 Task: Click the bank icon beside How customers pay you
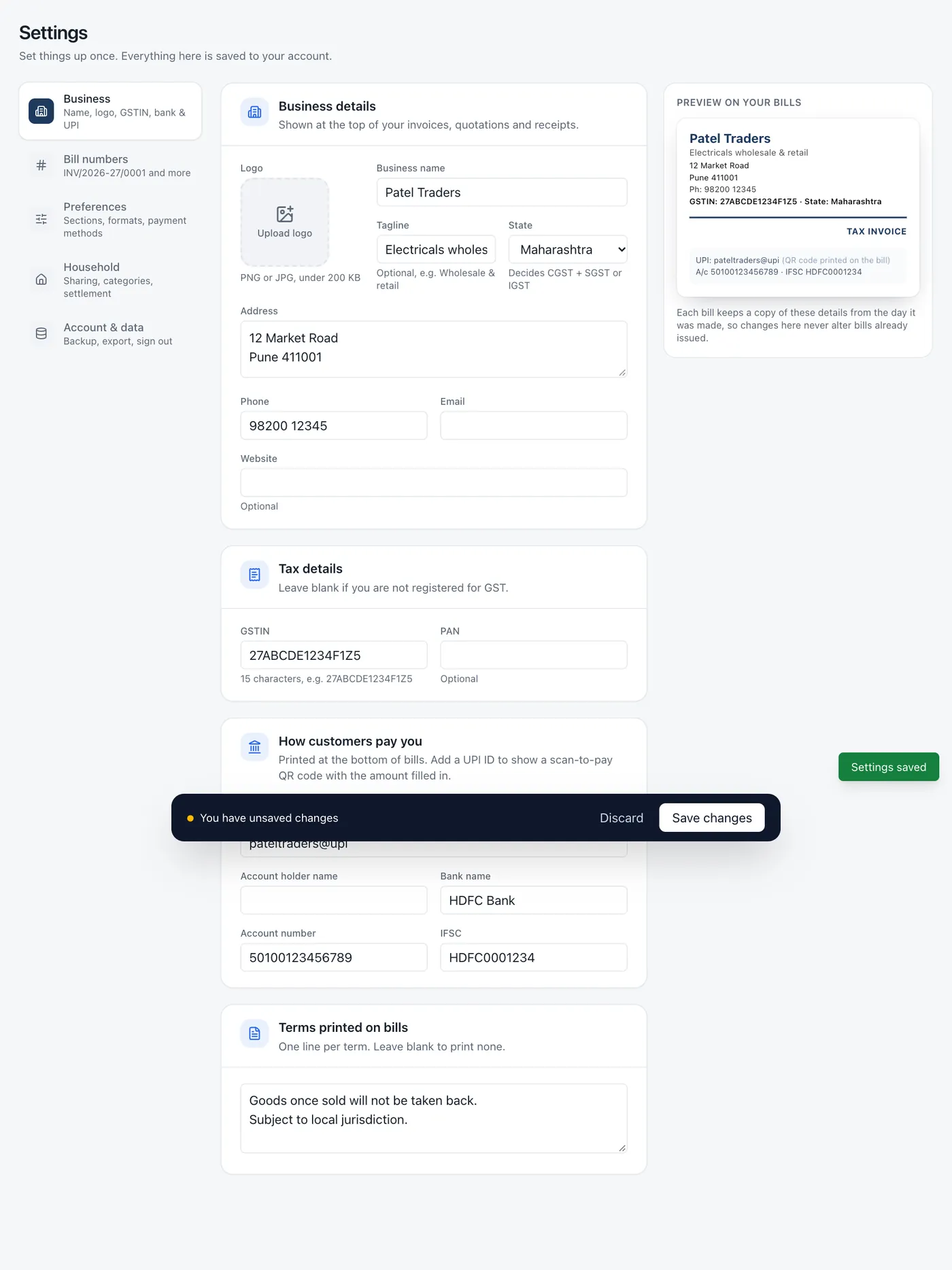pyautogui.click(x=254, y=747)
